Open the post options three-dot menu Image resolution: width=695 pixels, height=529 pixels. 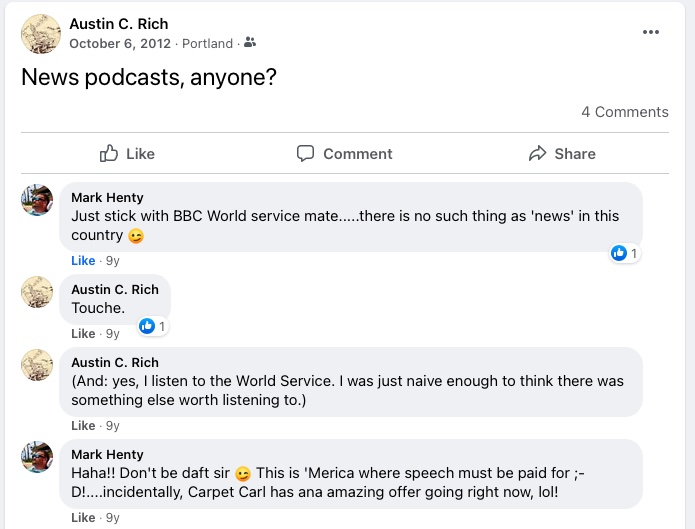click(651, 32)
